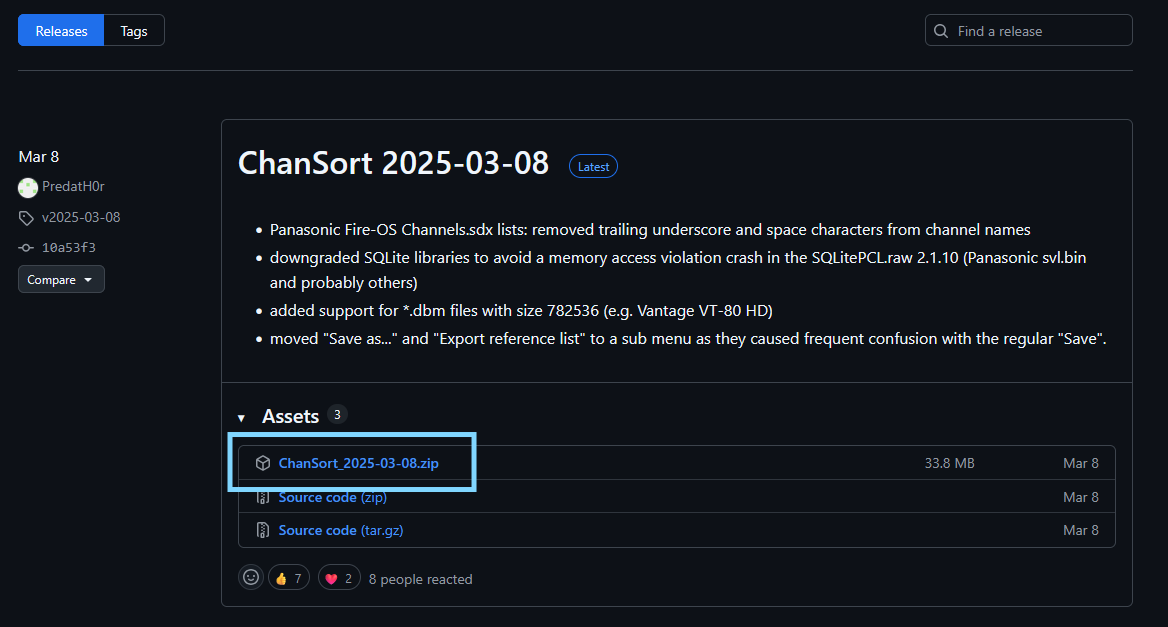Download ChanSort_2025-03-08.zip

(358, 463)
